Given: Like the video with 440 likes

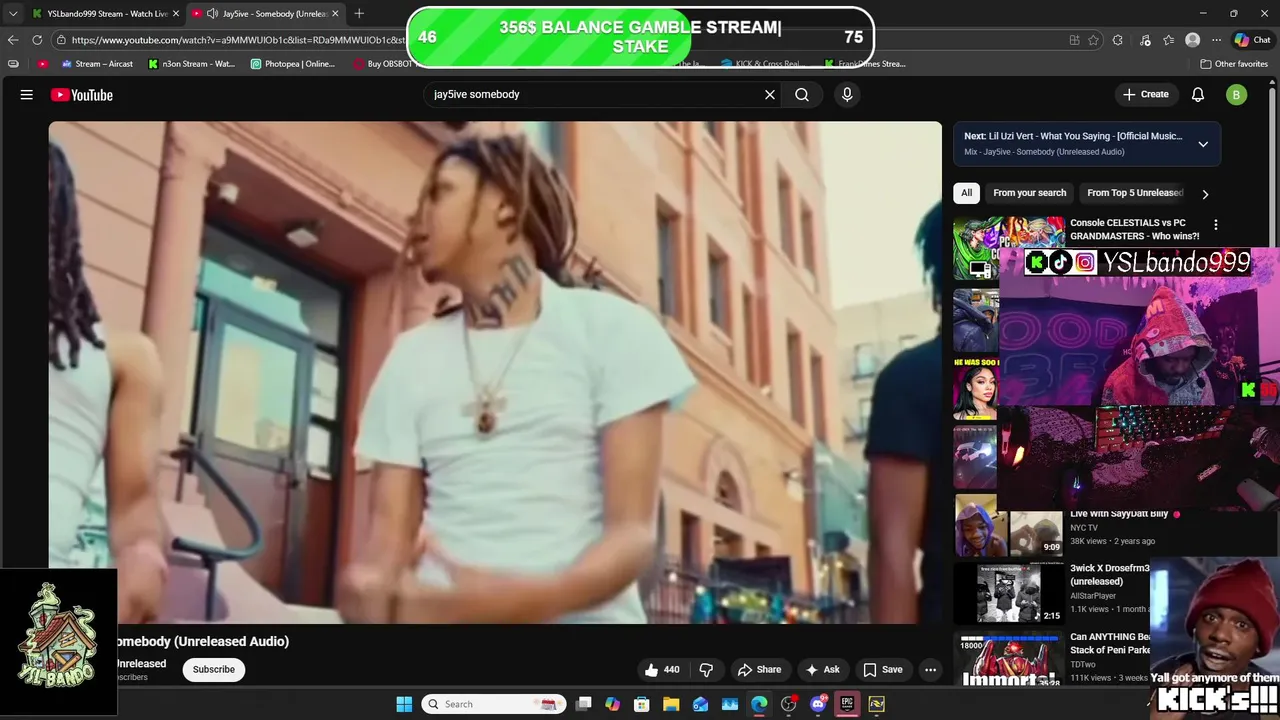Looking at the screenshot, I should 663,670.
